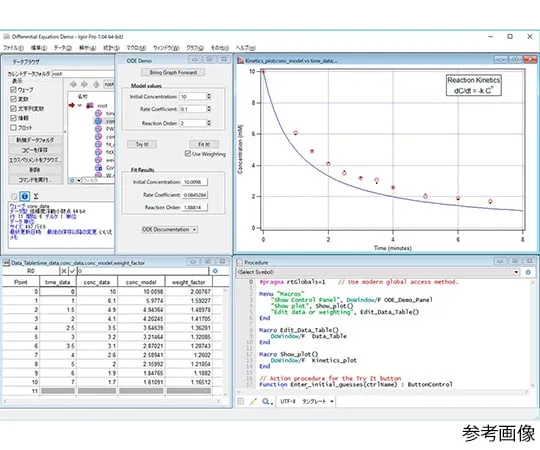Go back in Data Browser navigation

(73, 84)
